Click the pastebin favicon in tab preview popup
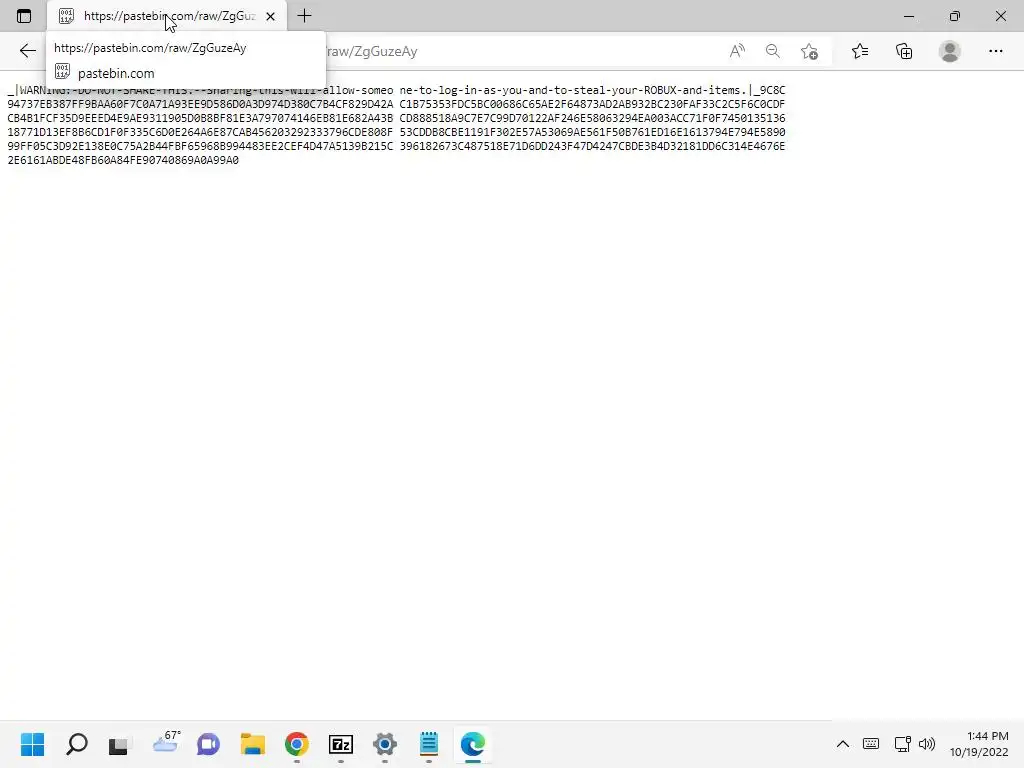Viewport: 1024px width, 768px height. pyautogui.click(x=63, y=72)
